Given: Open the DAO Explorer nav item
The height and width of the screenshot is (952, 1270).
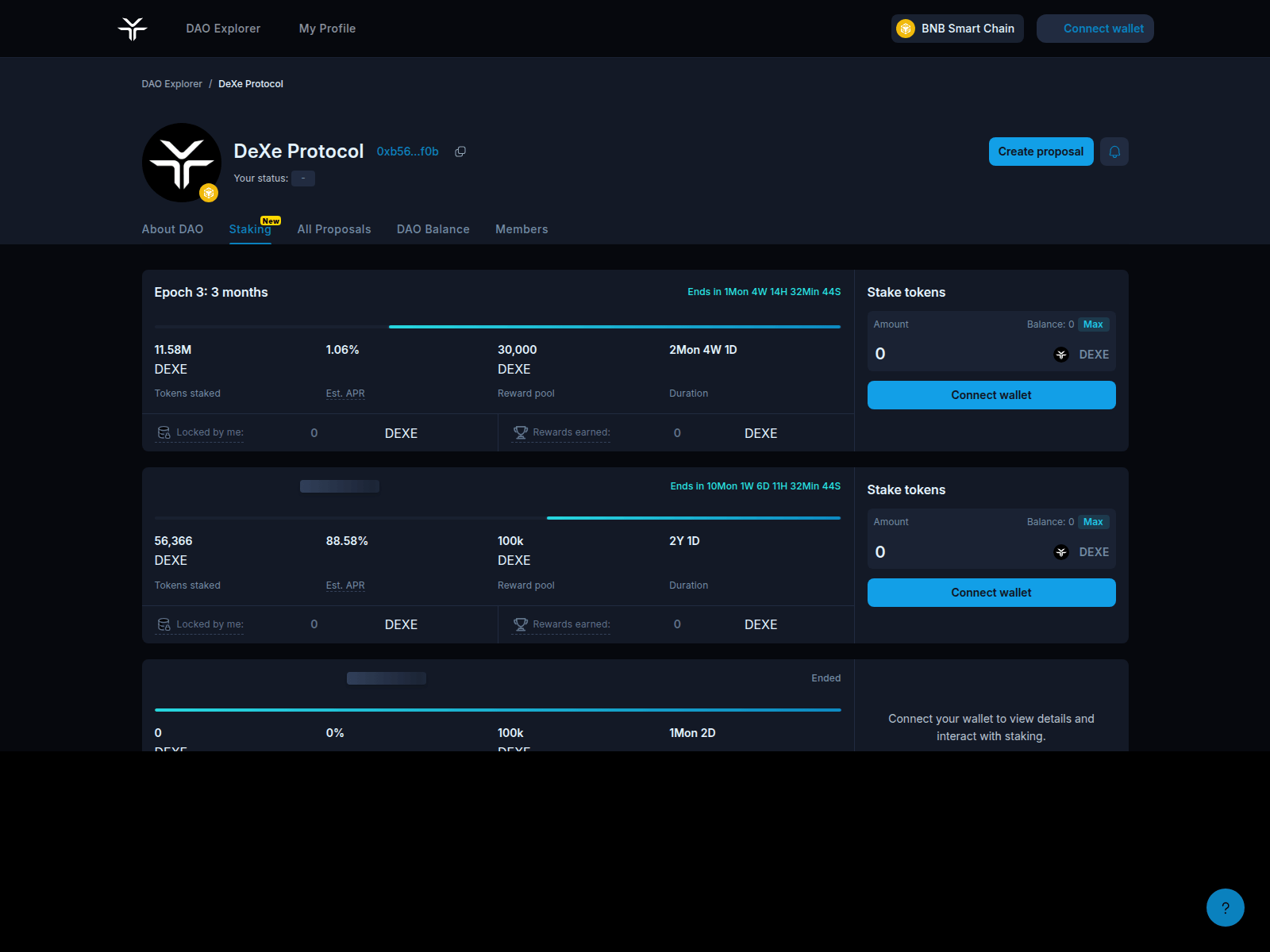Looking at the screenshot, I should click(223, 29).
